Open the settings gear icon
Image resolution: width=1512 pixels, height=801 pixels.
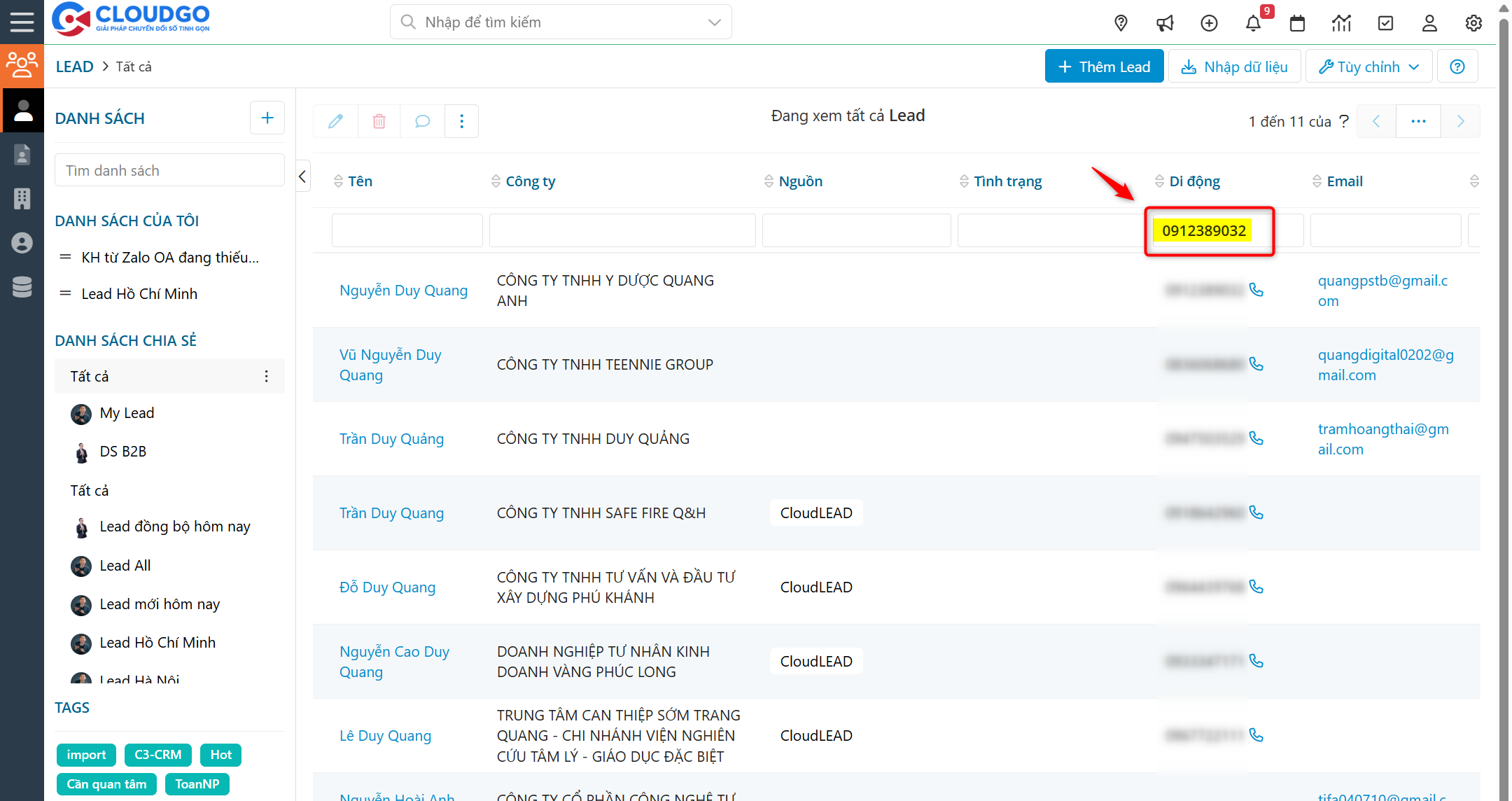point(1473,22)
